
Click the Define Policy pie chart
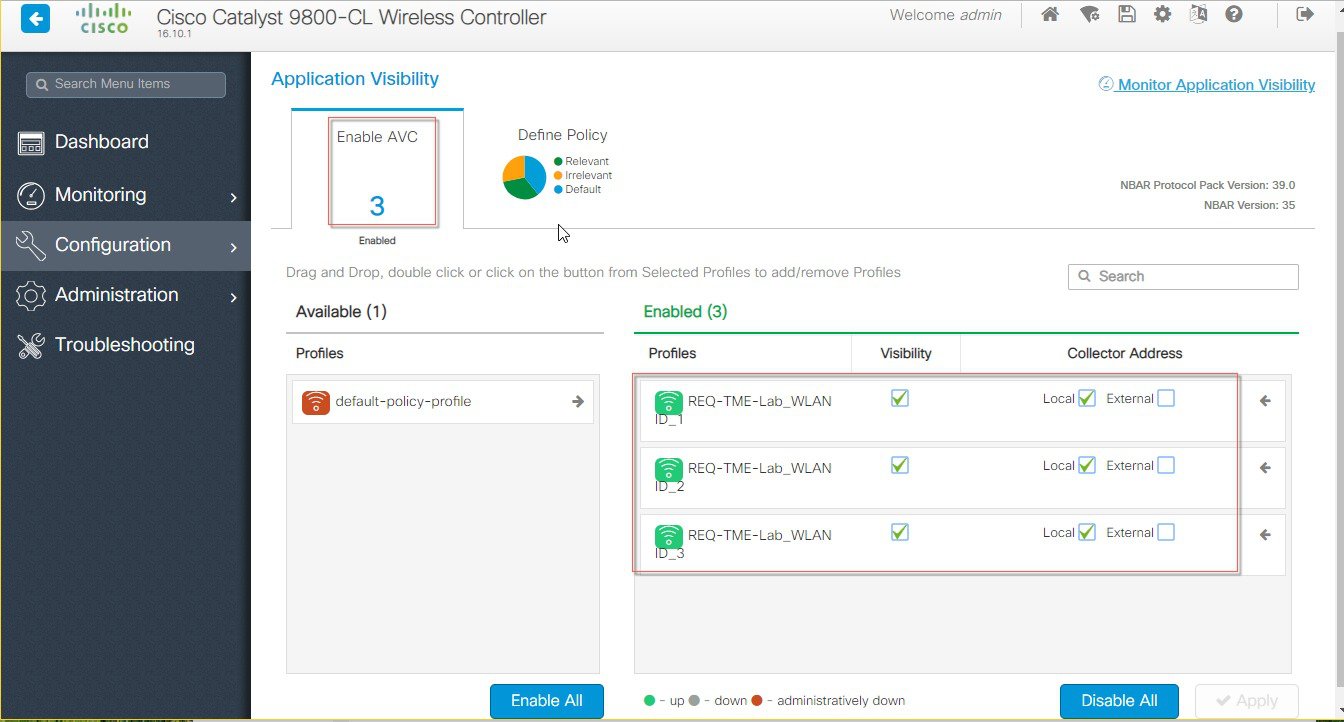(x=524, y=177)
